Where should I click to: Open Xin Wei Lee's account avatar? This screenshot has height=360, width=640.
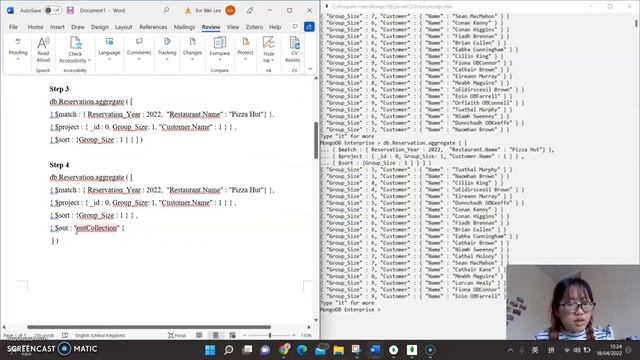pos(230,10)
